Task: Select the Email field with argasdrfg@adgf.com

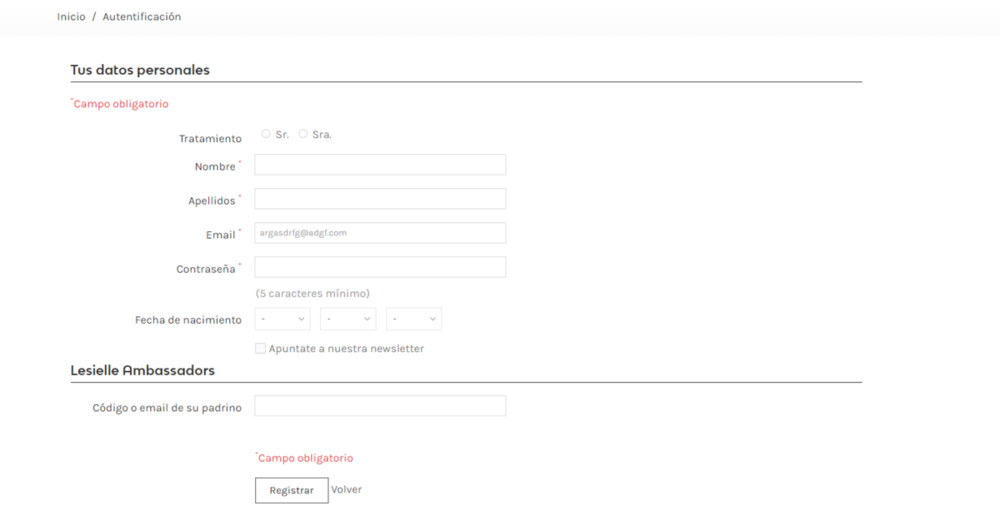Action: click(380, 233)
